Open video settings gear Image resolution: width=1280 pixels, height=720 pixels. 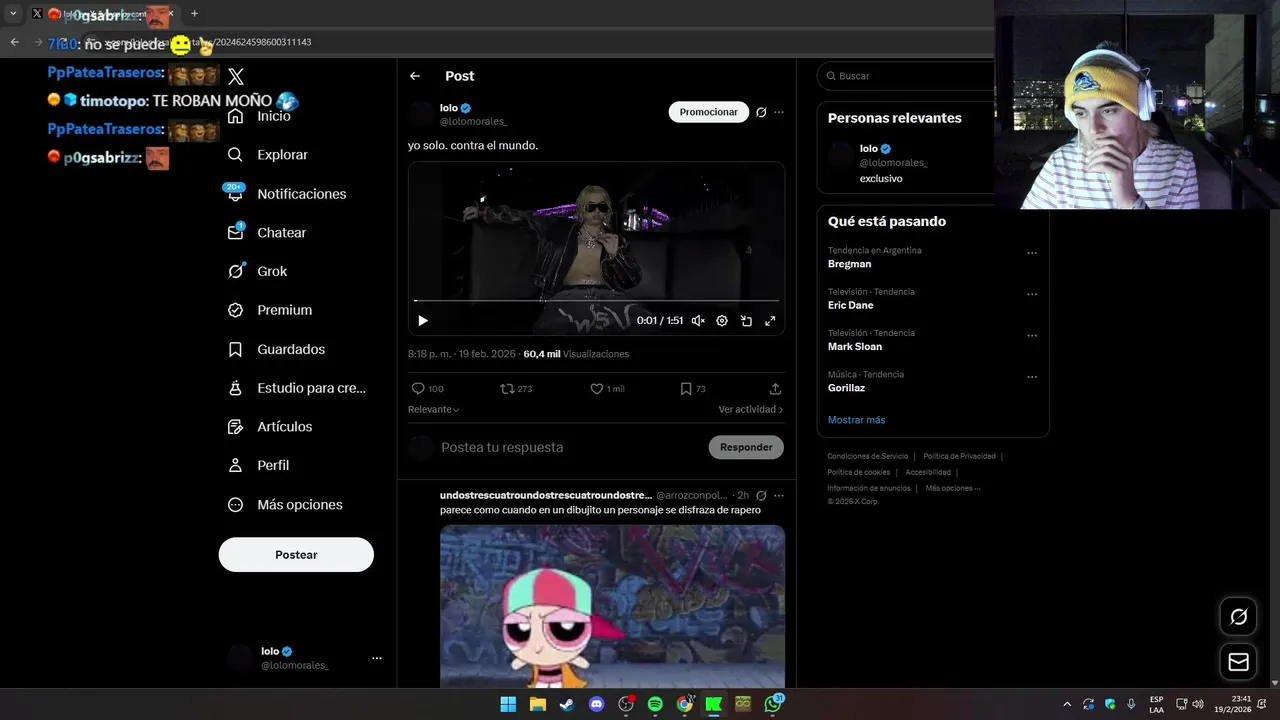722,321
